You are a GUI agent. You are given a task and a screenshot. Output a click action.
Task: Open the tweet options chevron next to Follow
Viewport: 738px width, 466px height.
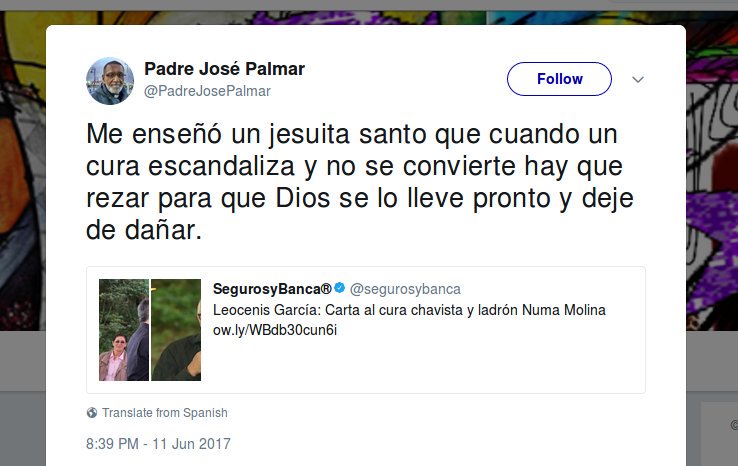pos(638,79)
